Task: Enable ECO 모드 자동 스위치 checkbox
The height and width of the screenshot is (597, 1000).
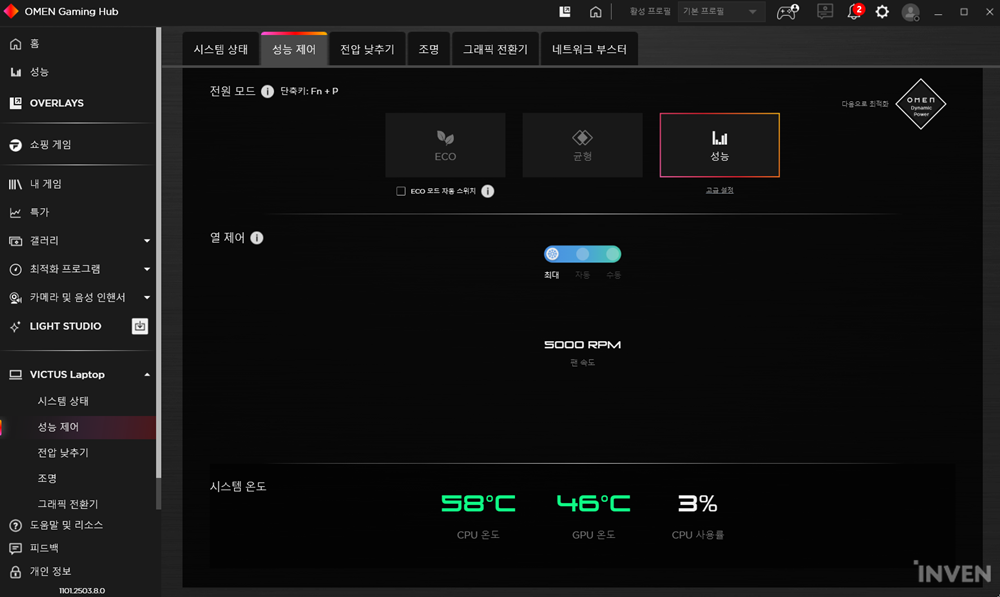Action: (x=401, y=191)
